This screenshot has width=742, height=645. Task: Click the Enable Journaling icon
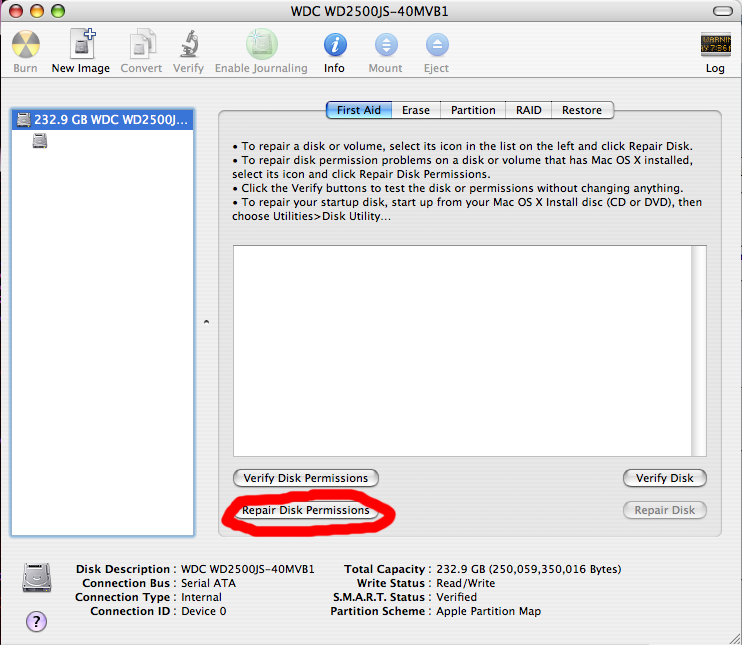[261, 44]
